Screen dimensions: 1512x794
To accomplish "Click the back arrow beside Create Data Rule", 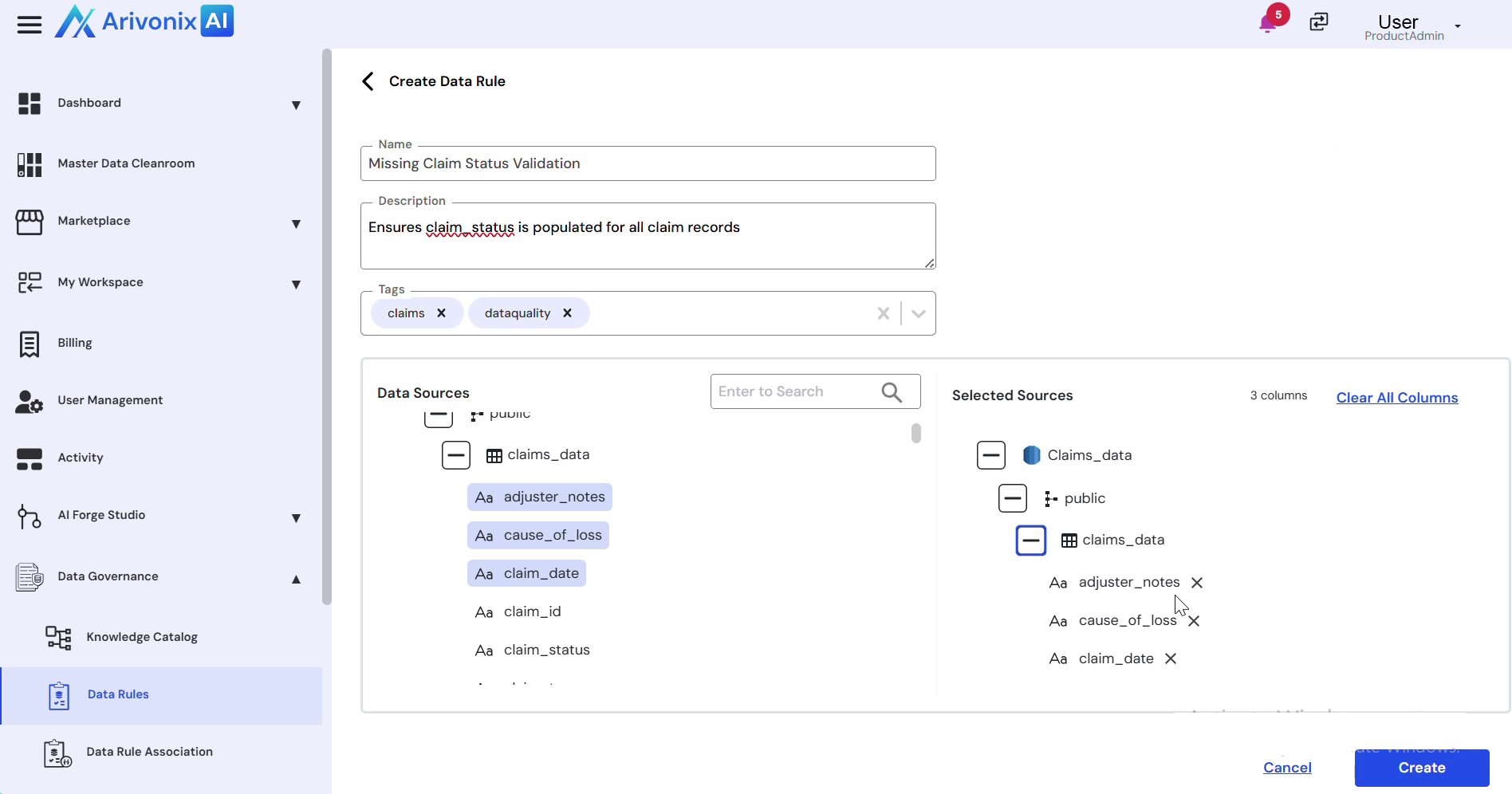I will coord(368,81).
